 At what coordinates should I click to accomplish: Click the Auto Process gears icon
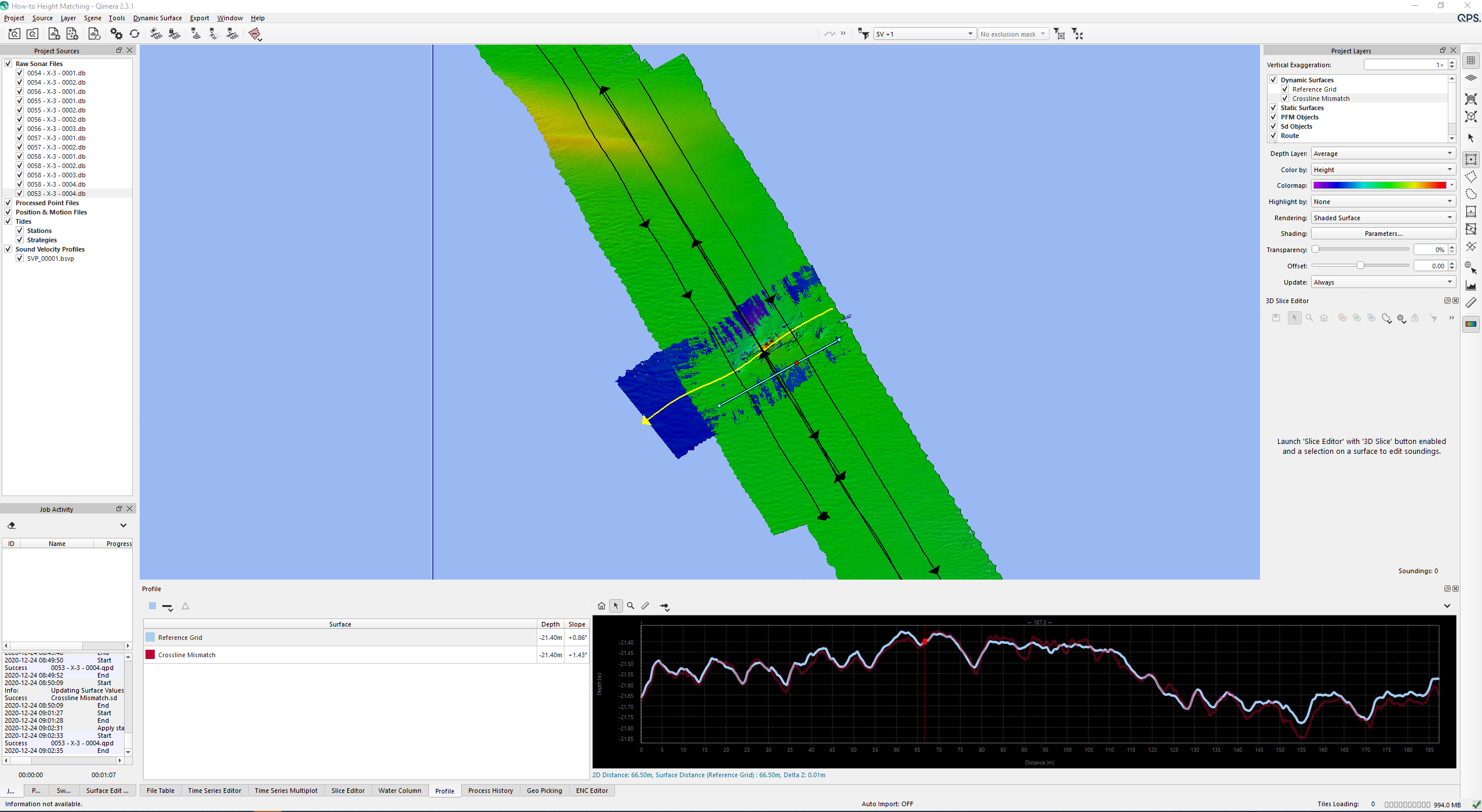[x=116, y=34]
